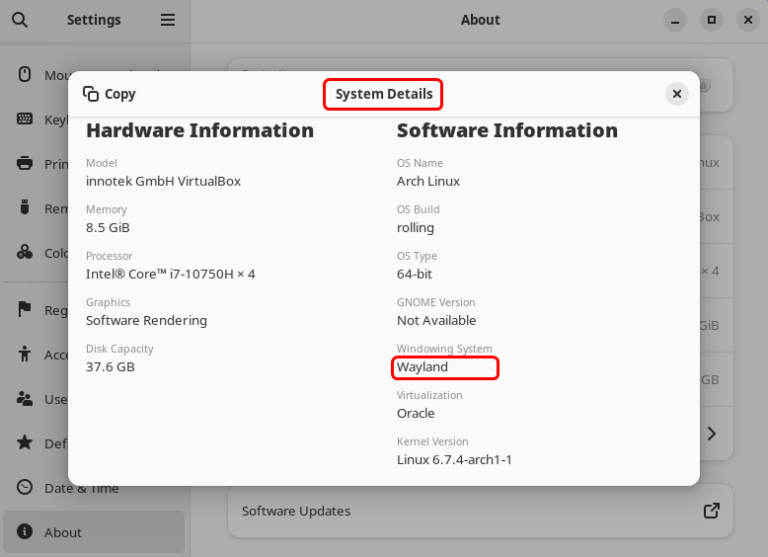The height and width of the screenshot is (557, 768).
Task: Click the System Details dialog title
Action: point(384,94)
